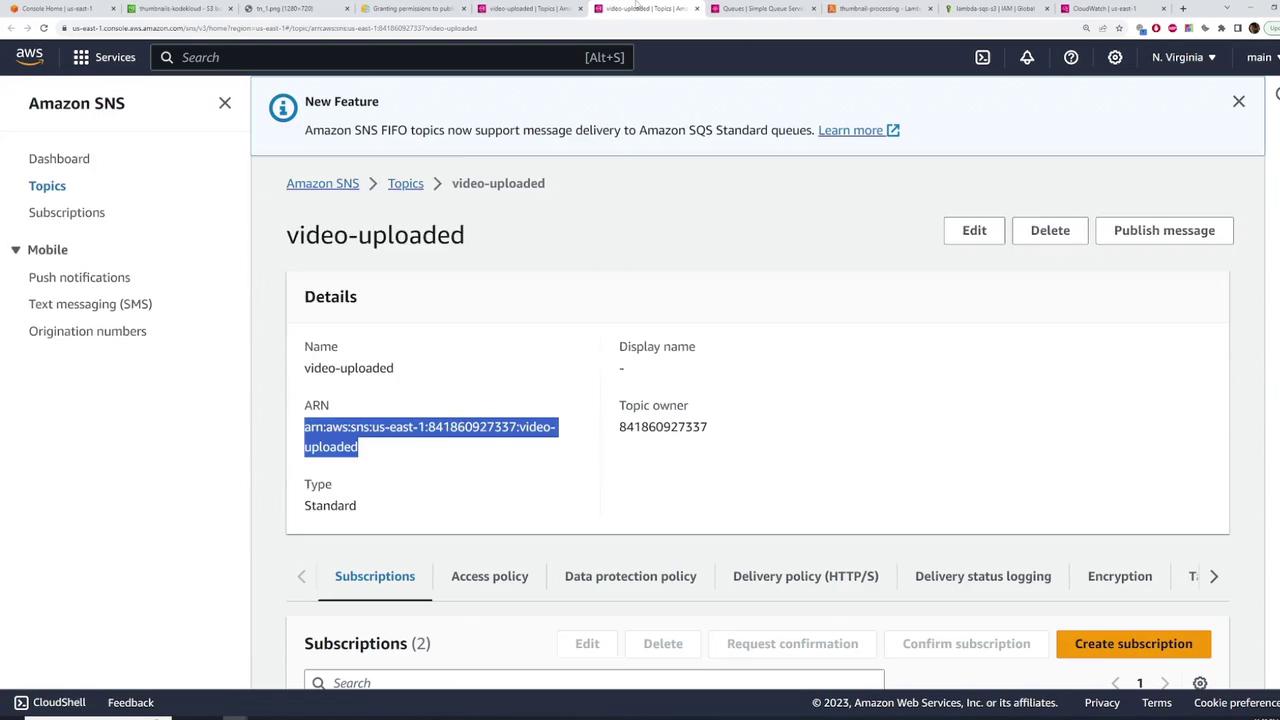
Task: Click the subscriptions page number 1
Action: (1140, 683)
